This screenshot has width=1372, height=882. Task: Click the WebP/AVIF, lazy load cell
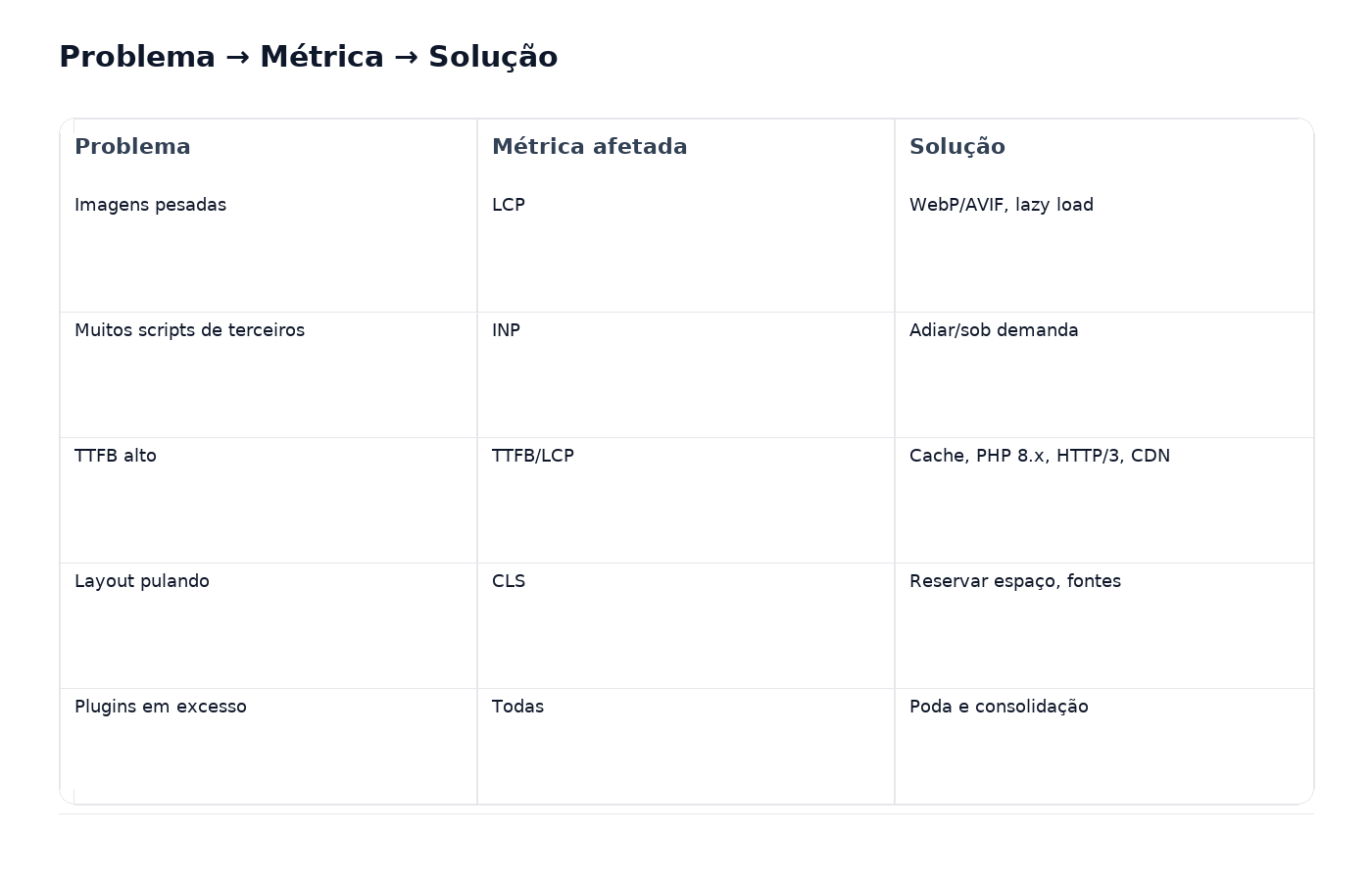point(1001,205)
